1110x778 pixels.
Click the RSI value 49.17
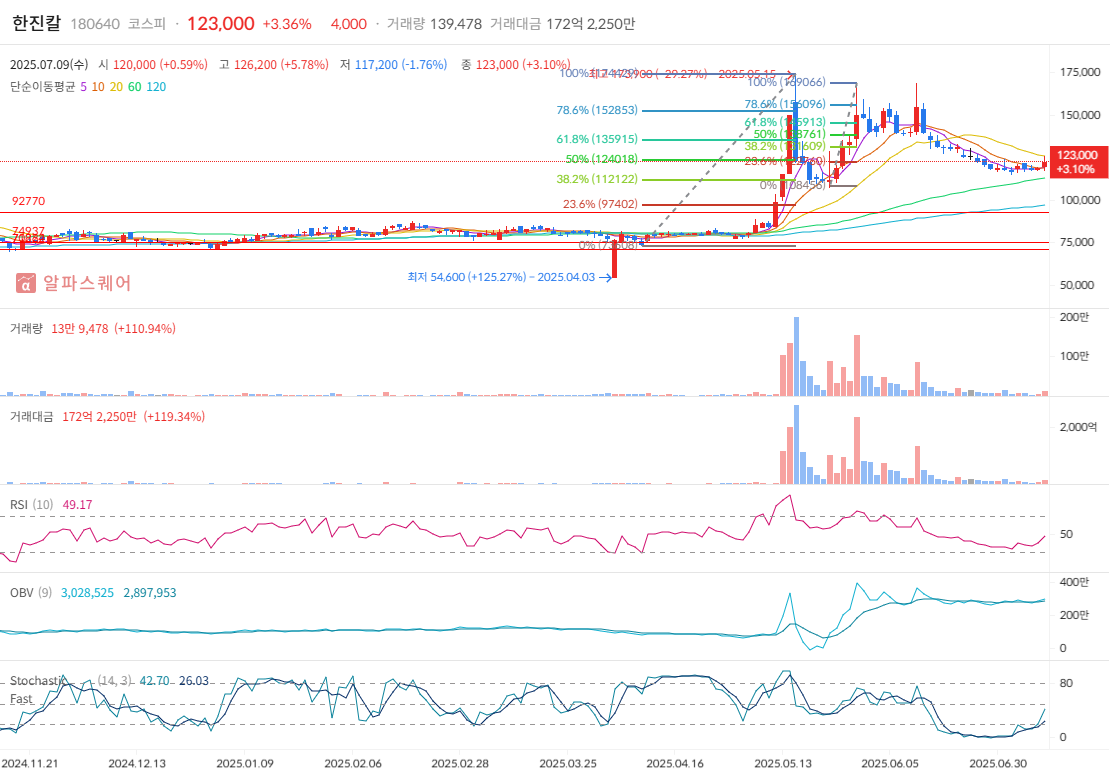[77, 505]
